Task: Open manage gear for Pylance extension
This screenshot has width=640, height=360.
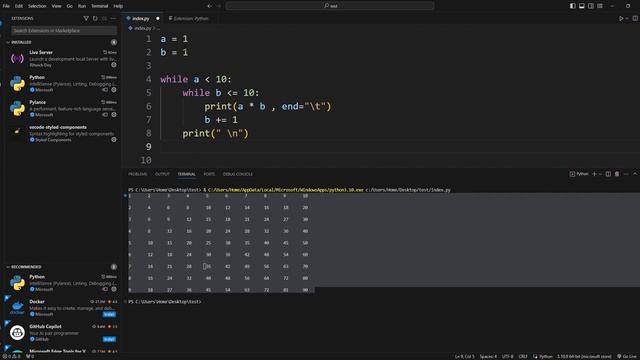Action: tap(114, 115)
